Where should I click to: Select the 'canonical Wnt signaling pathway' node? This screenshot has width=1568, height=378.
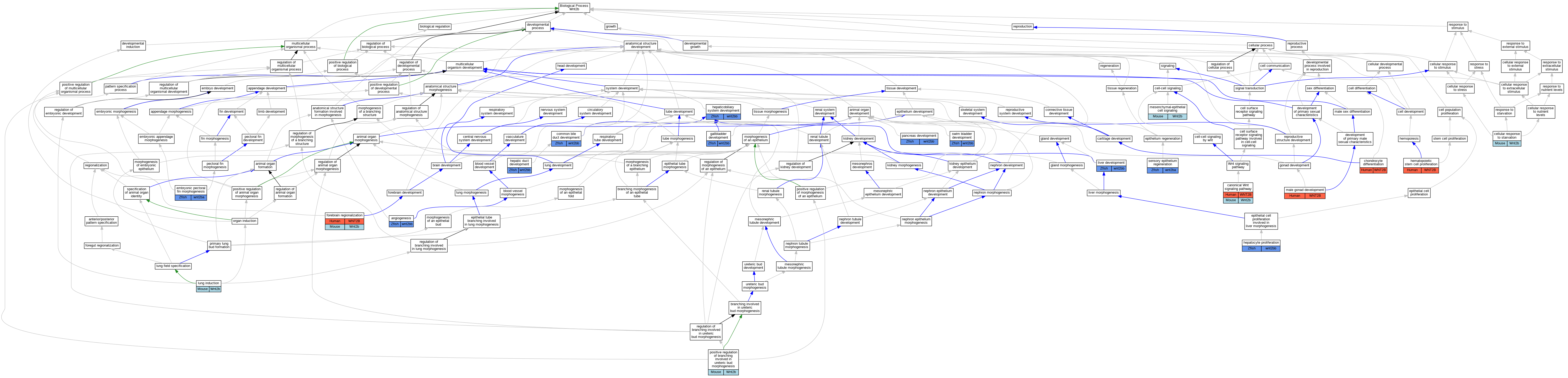[1238, 193]
